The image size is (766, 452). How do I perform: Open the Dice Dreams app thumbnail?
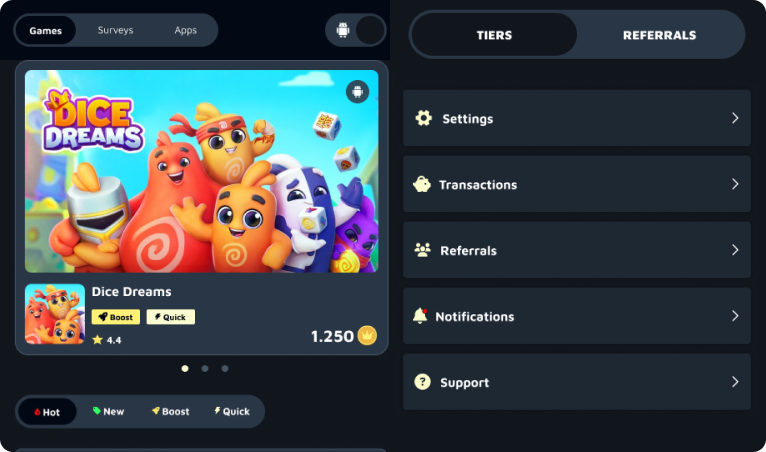[x=55, y=314]
